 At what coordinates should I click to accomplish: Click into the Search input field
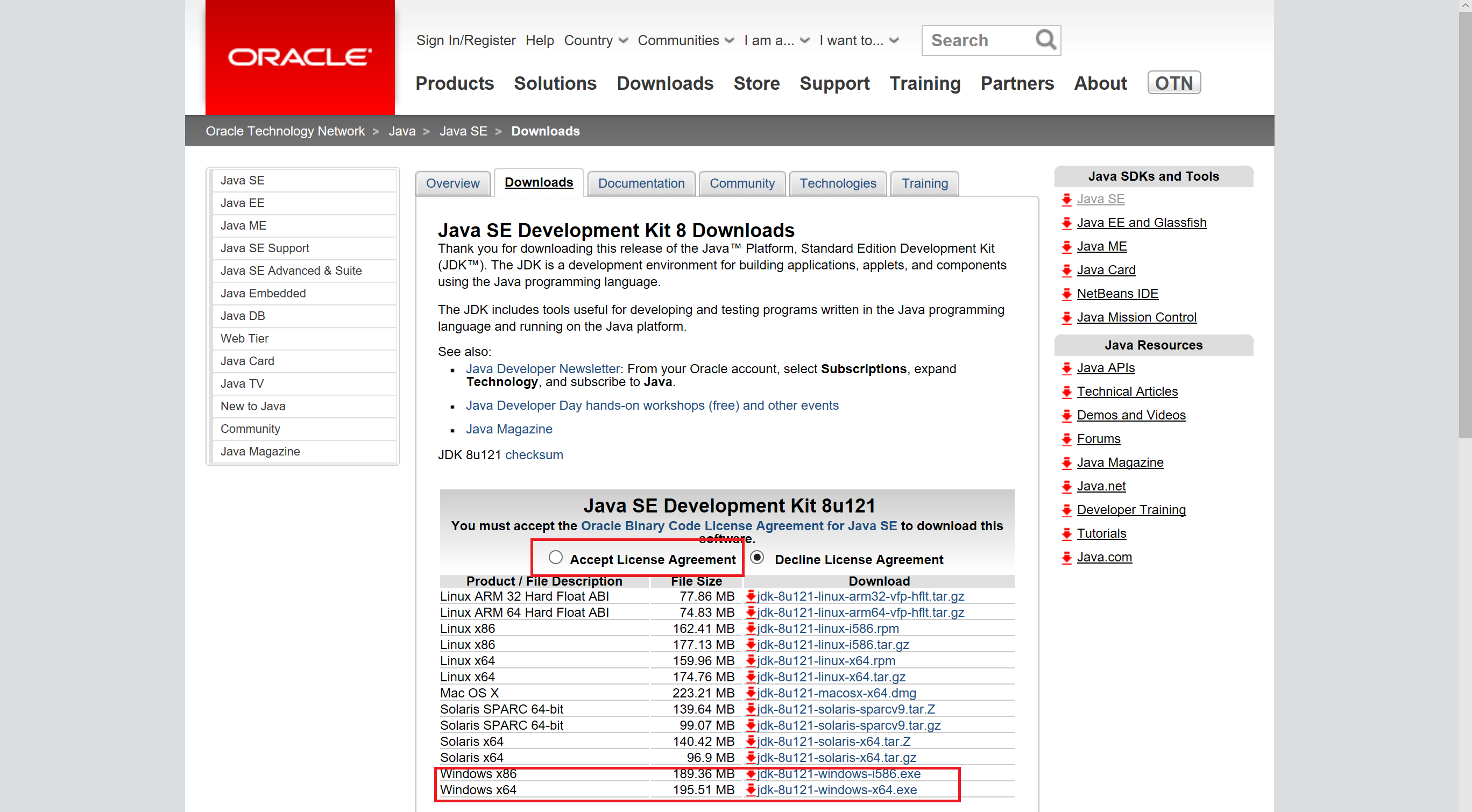[977, 40]
